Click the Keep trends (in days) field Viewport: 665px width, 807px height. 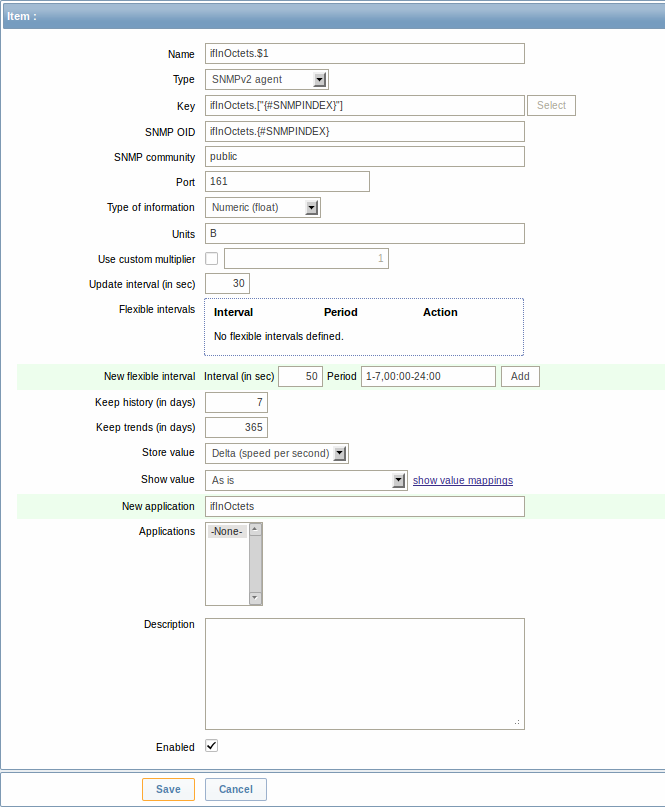(x=236, y=427)
